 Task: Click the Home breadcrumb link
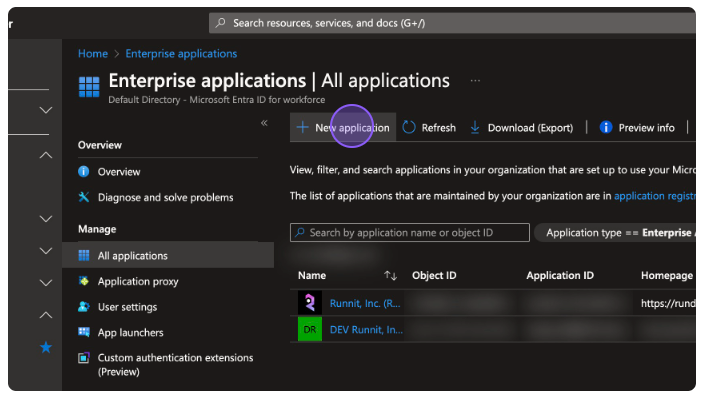click(x=93, y=54)
